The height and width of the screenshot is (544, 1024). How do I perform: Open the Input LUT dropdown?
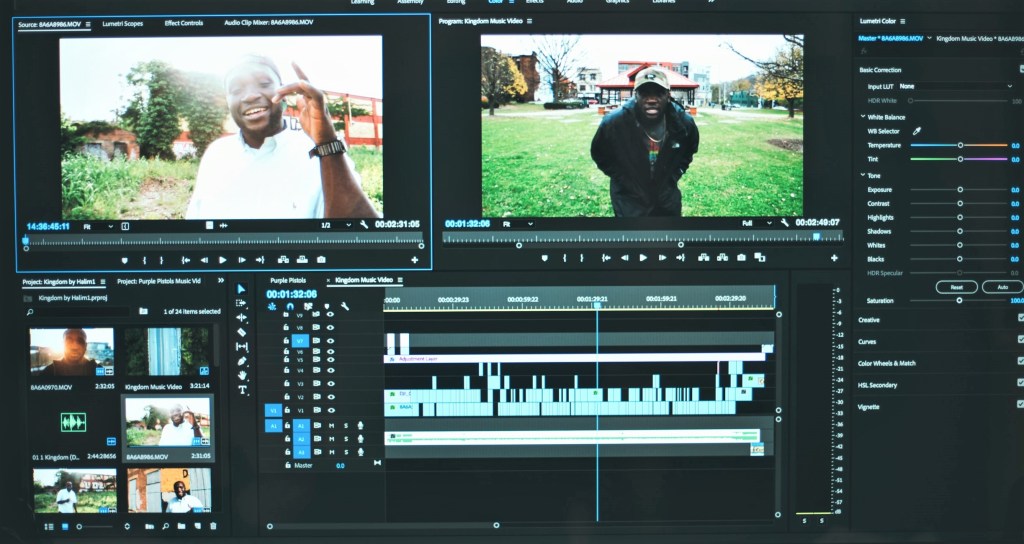tap(954, 87)
